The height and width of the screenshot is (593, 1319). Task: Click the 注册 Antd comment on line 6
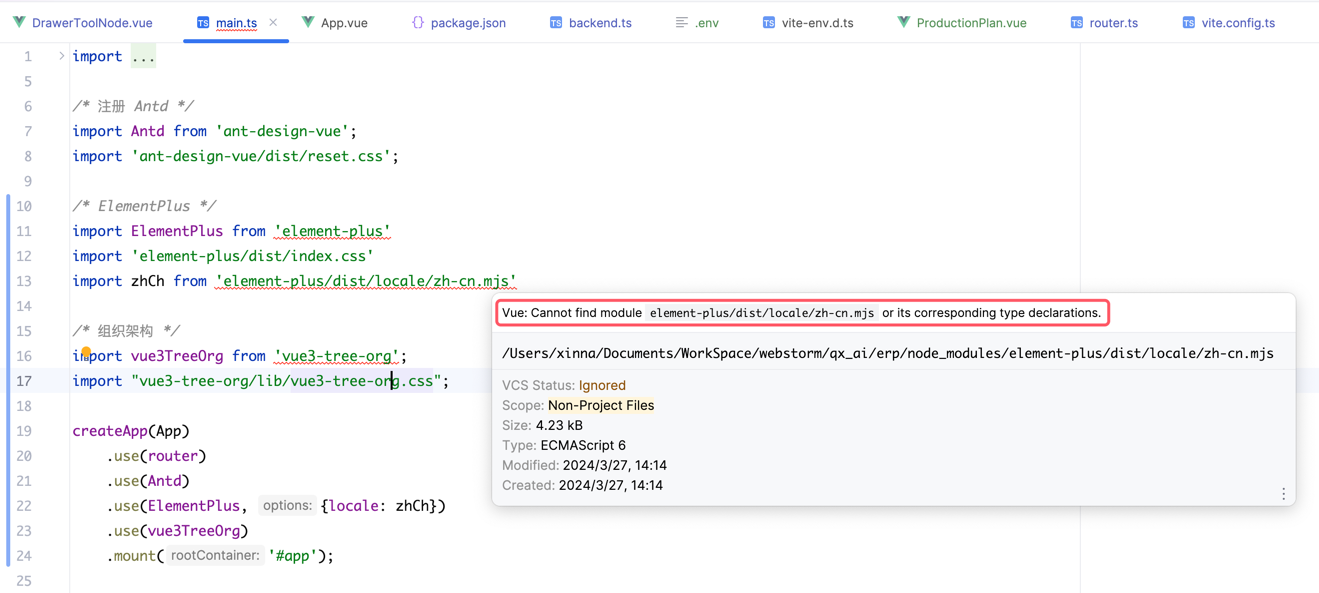(133, 106)
